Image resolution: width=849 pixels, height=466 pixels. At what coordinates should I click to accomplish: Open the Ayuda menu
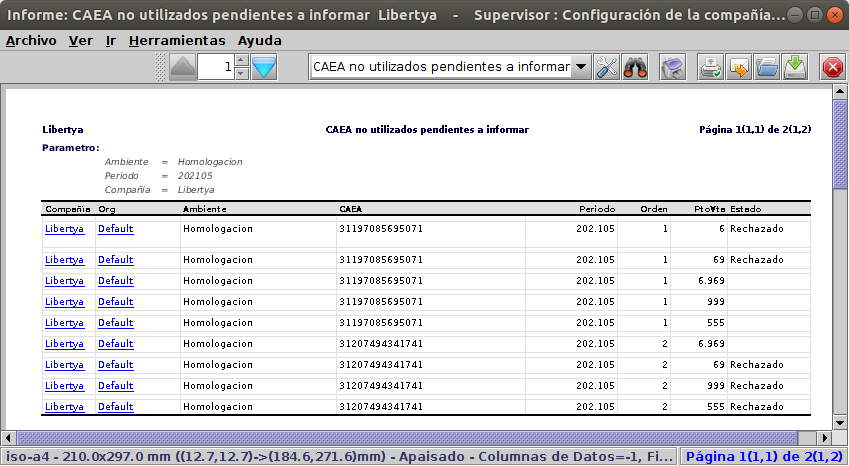click(x=259, y=41)
